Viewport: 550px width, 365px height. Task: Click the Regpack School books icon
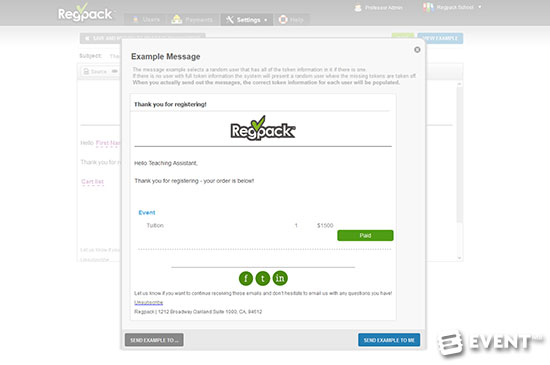[428, 7]
